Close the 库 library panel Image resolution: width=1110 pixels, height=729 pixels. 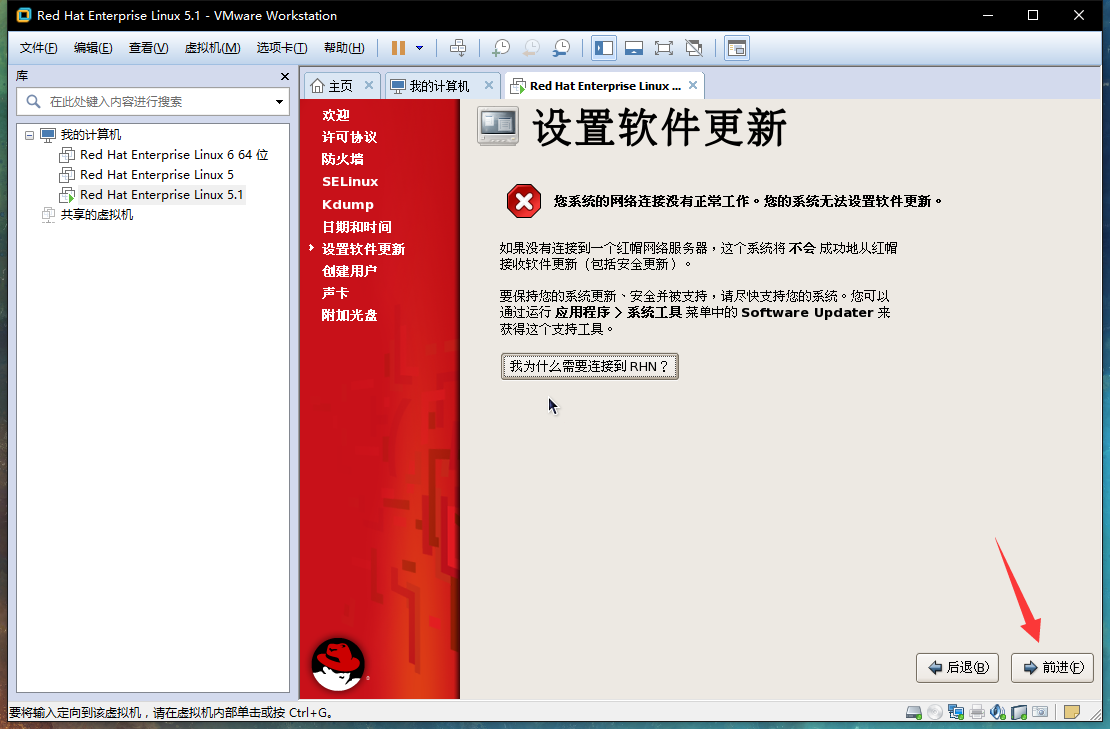click(285, 76)
